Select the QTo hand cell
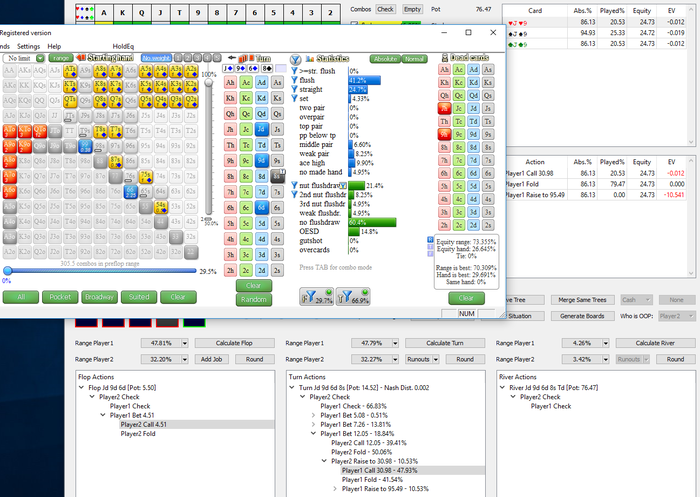The image size is (700, 497). (39, 131)
